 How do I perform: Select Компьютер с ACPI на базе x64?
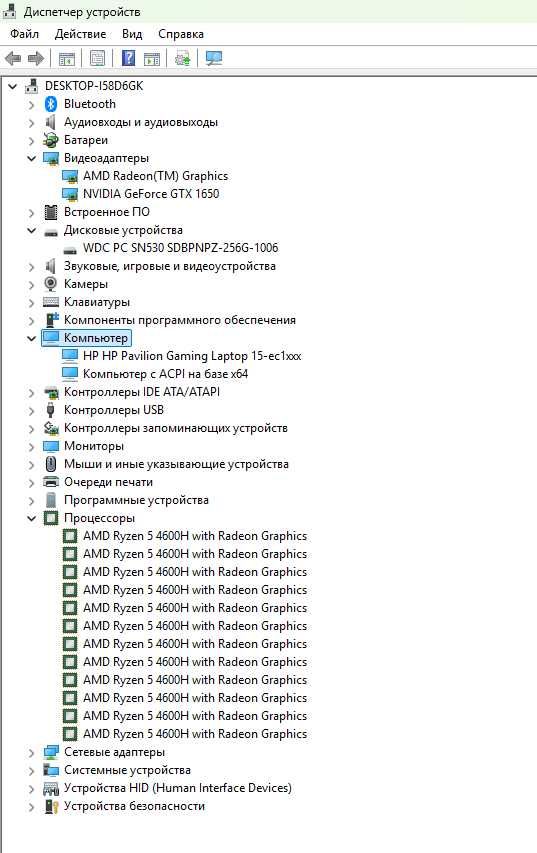(165, 374)
